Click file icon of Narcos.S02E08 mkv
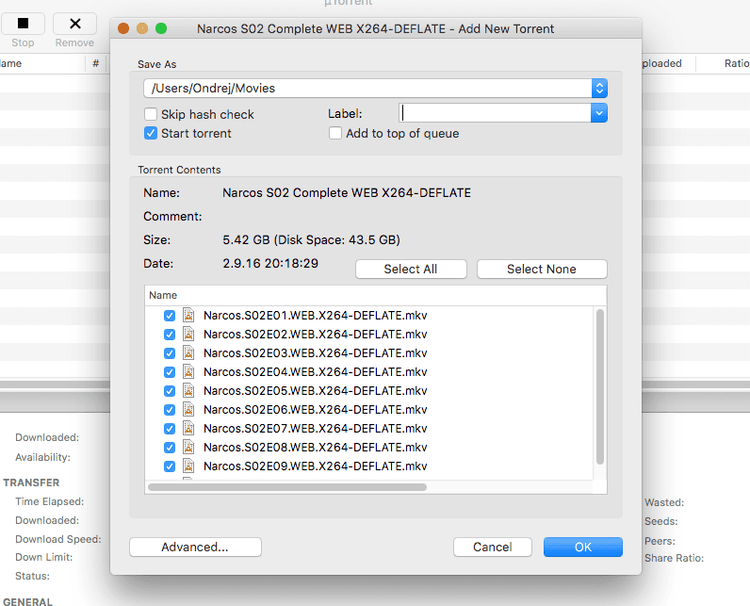 click(x=189, y=447)
